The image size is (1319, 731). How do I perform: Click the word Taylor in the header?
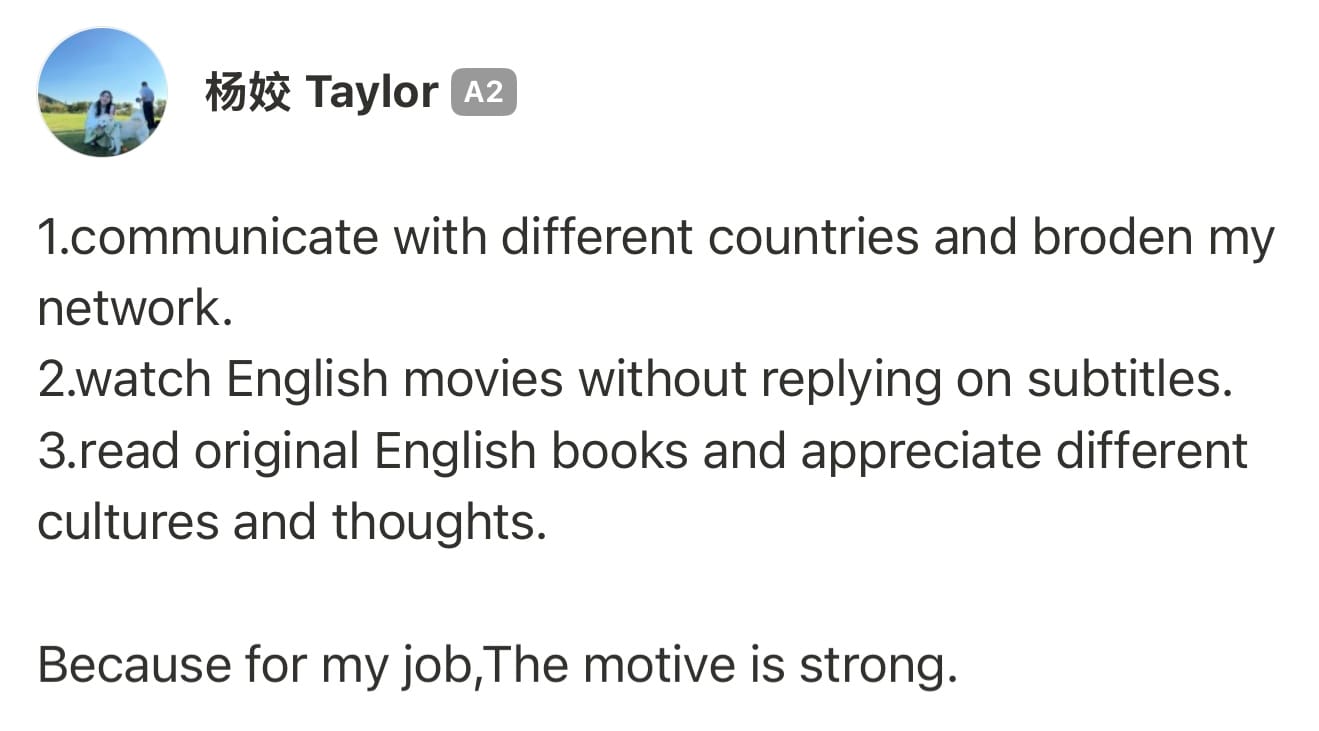[x=372, y=94]
